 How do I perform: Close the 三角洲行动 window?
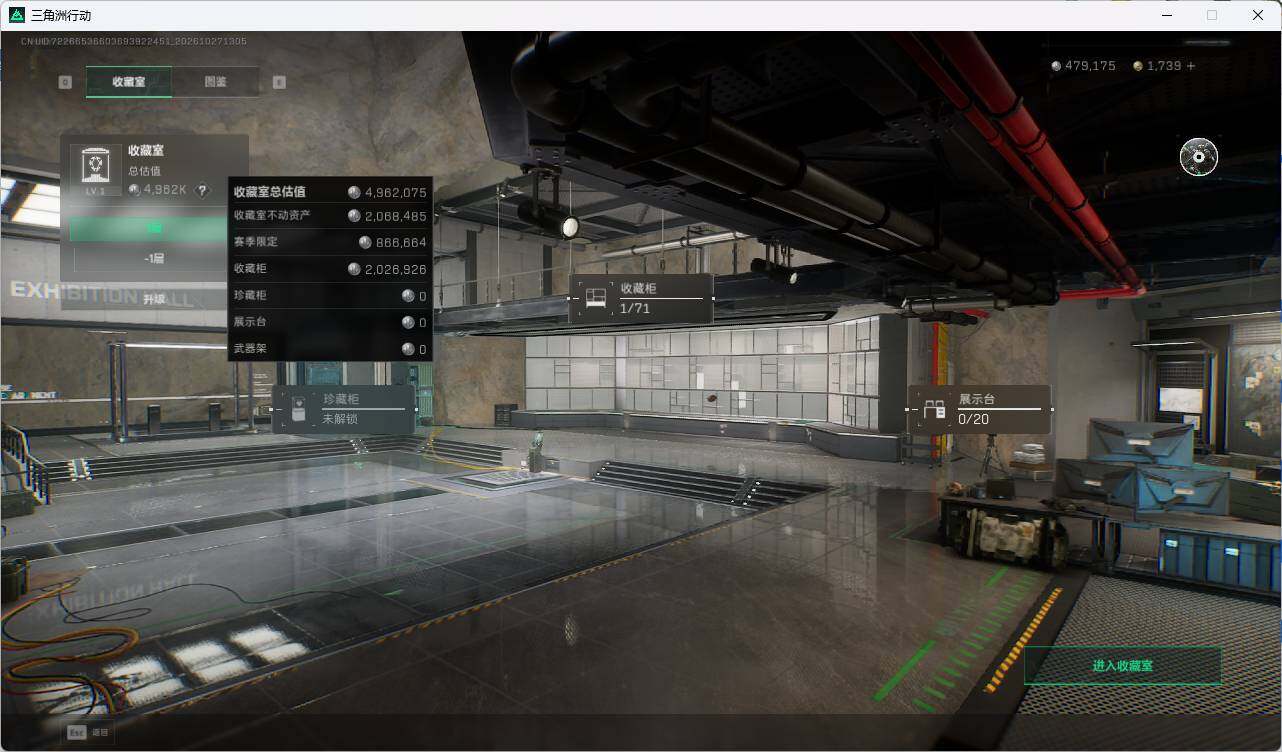coord(1258,15)
